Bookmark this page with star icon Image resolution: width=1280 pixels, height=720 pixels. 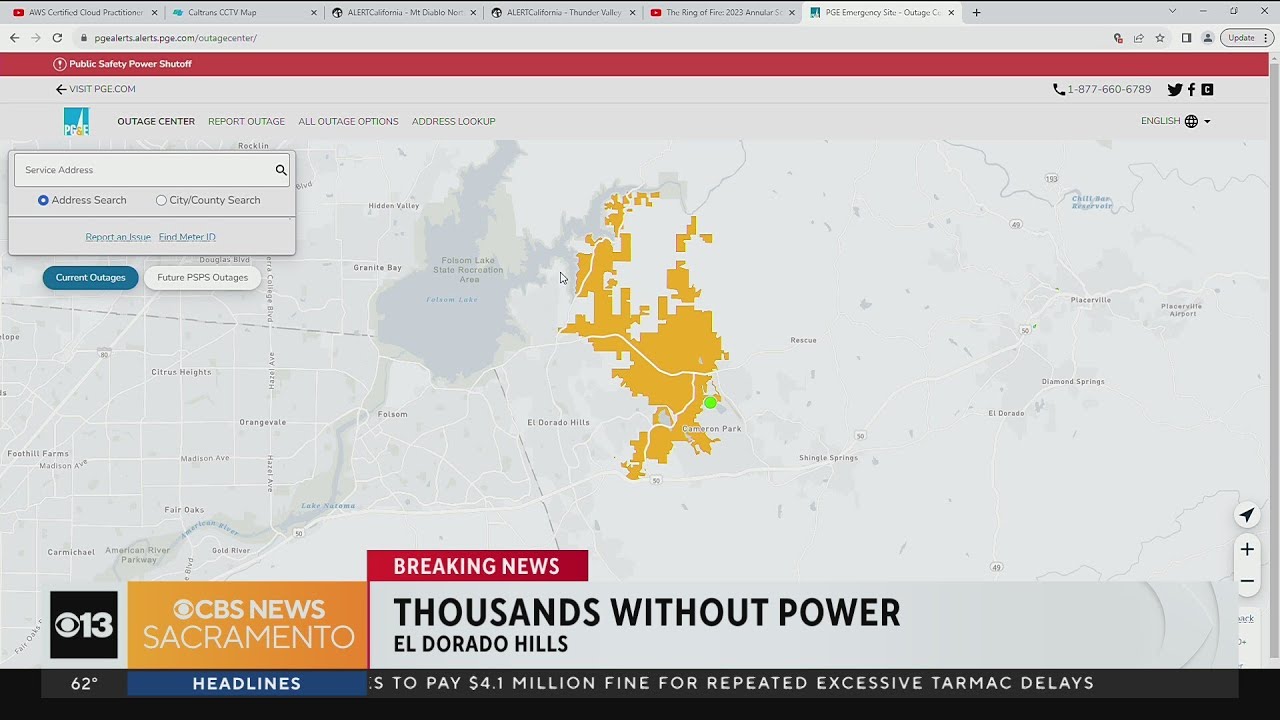click(x=1160, y=38)
